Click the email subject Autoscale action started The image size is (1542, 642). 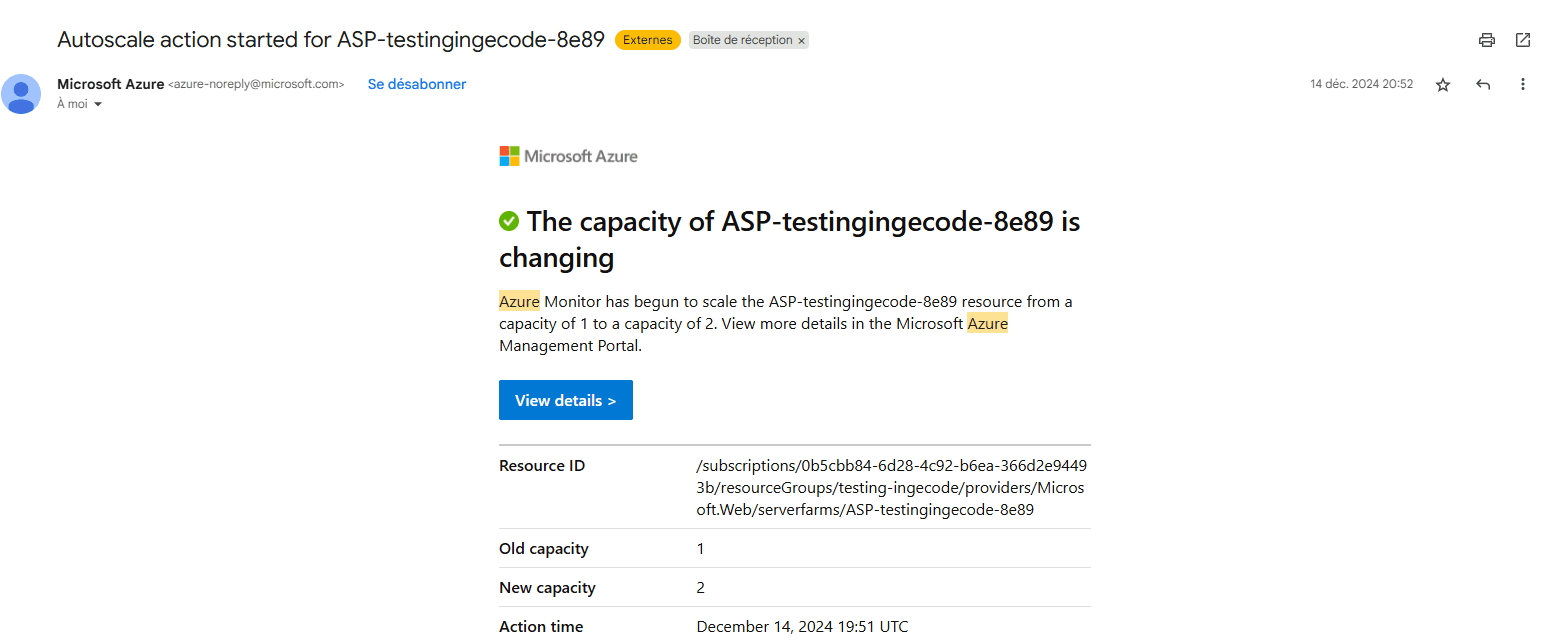[330, 40]
